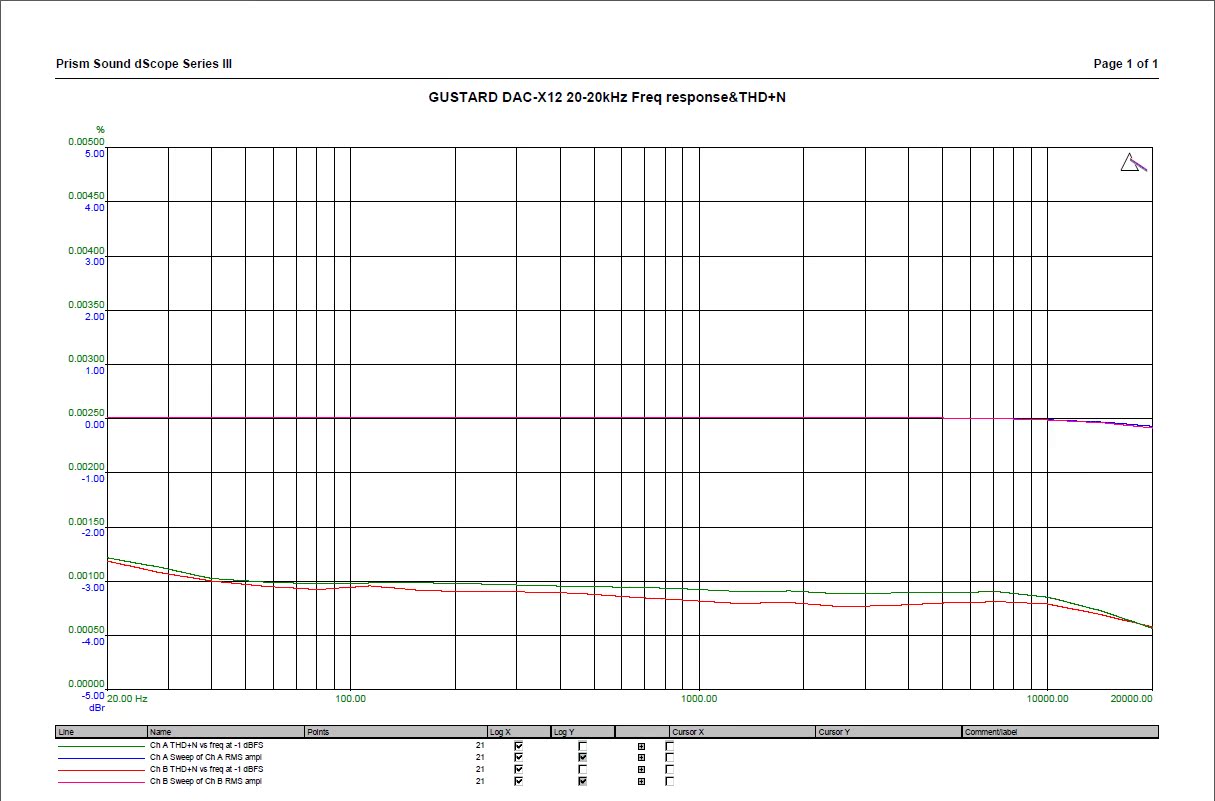1215x801 pixels.
Task: Click the Log X column header
Action: tap(518, 732)
